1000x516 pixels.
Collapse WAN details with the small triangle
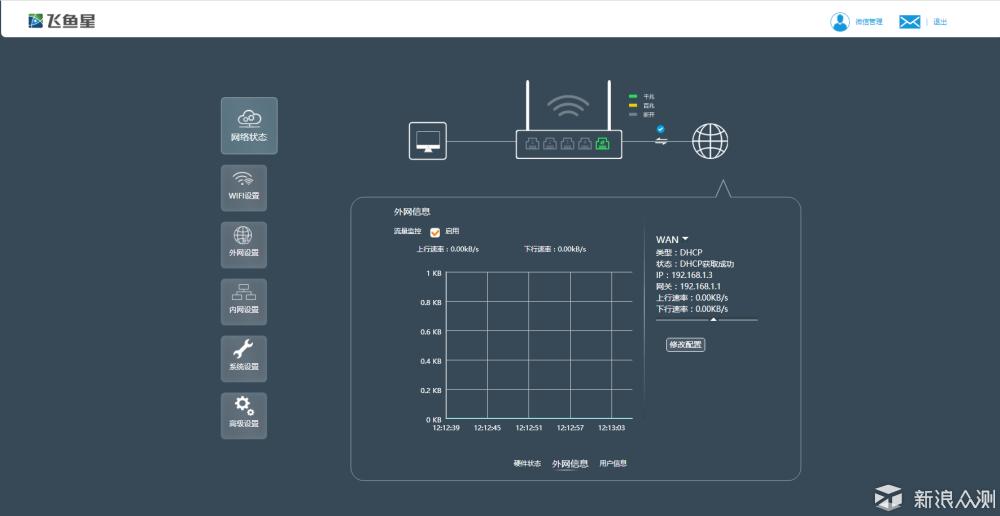point(713,319)
